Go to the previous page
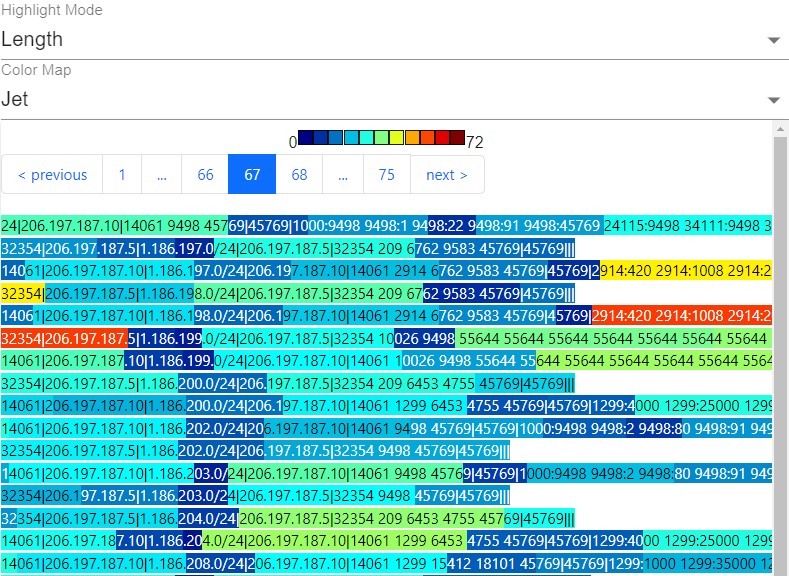Image resolution: width=789 pixels, height=576 pixels. point(52,175)
